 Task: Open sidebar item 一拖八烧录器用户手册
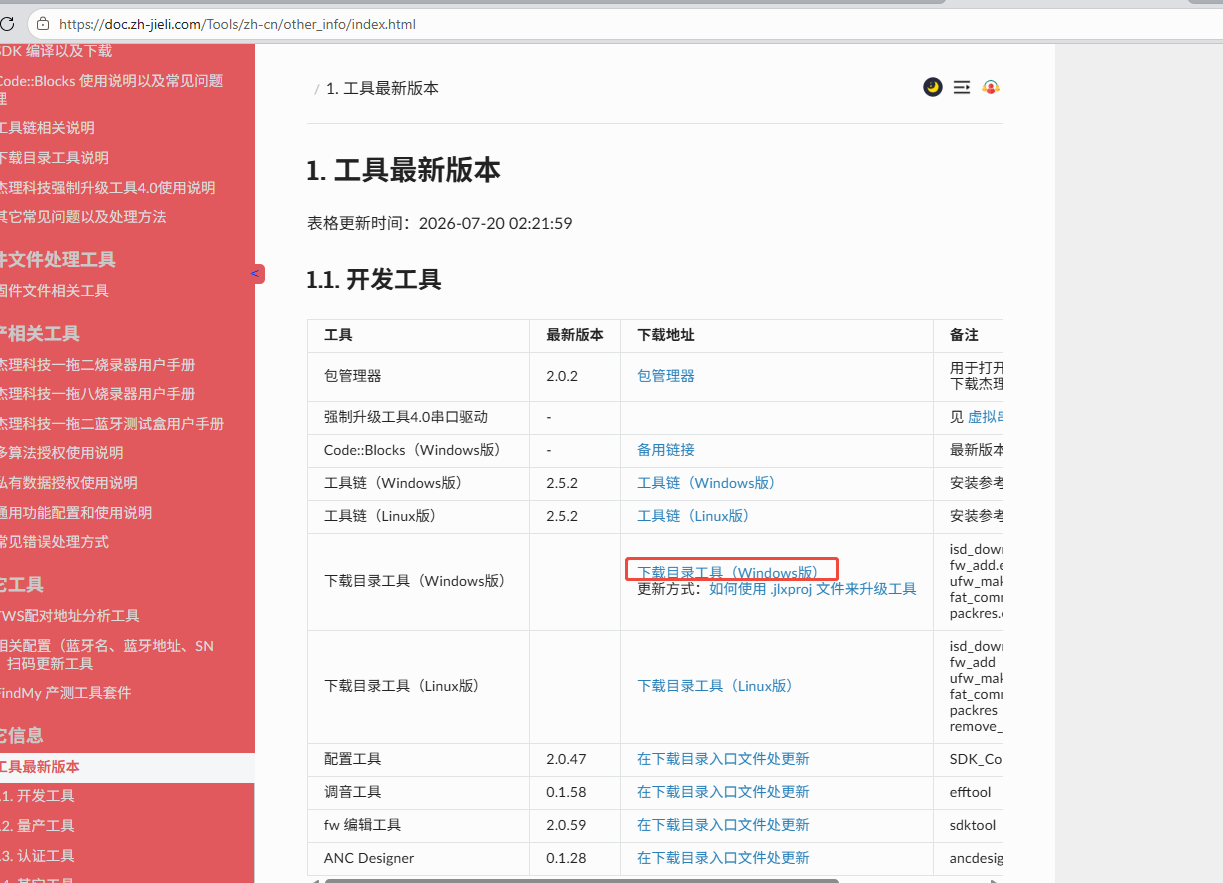coord(97,394)
